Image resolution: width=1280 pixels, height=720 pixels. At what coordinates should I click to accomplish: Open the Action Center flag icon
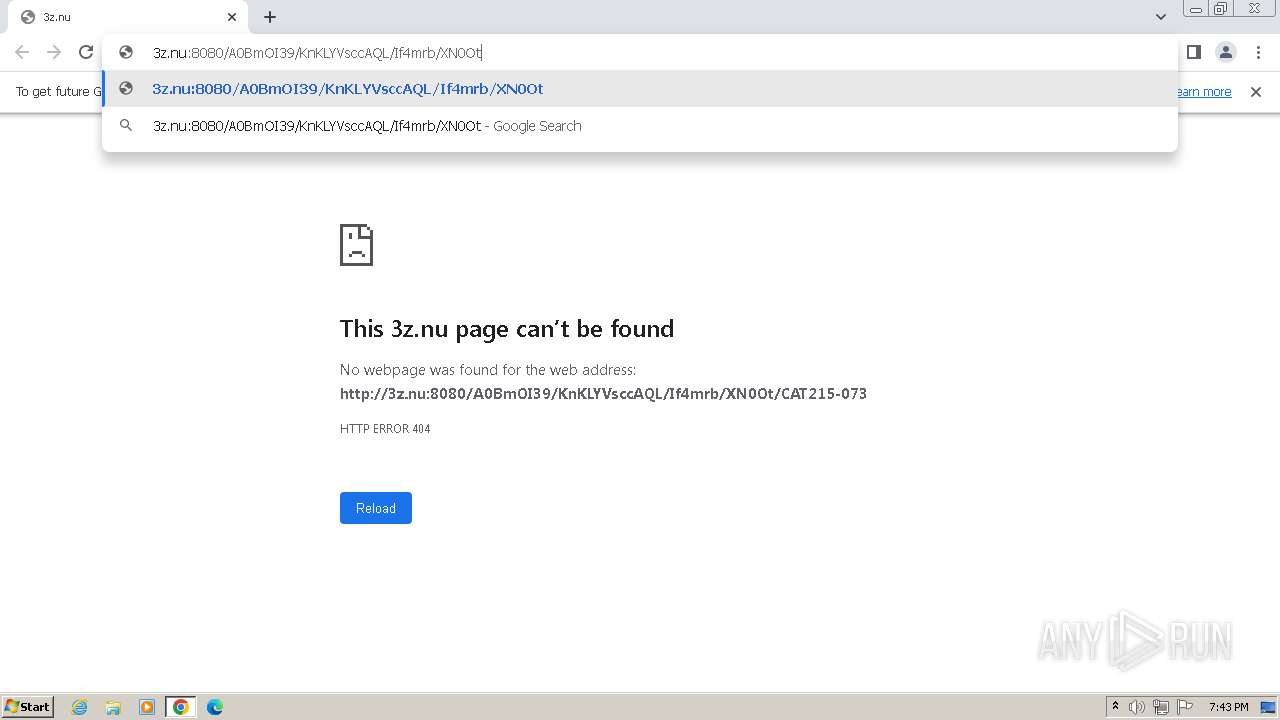[1185, 707]
